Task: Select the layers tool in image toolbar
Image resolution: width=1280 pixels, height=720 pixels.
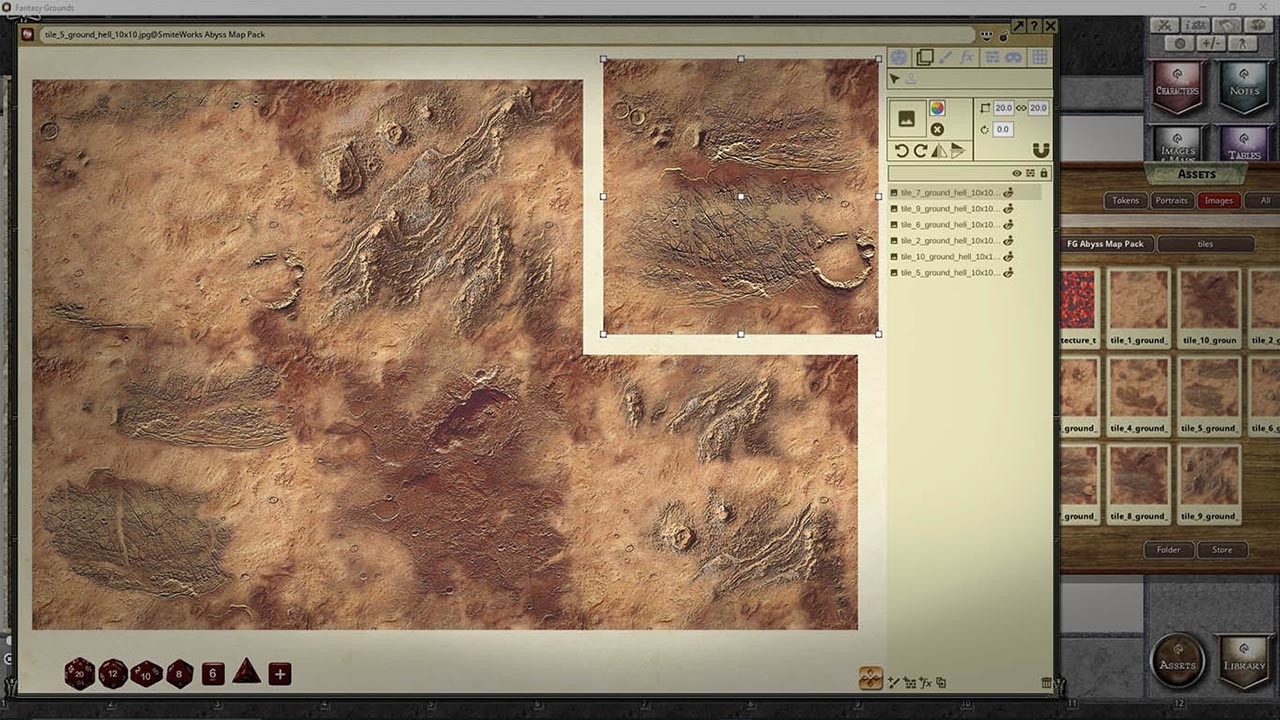Action: pos(925,58)
